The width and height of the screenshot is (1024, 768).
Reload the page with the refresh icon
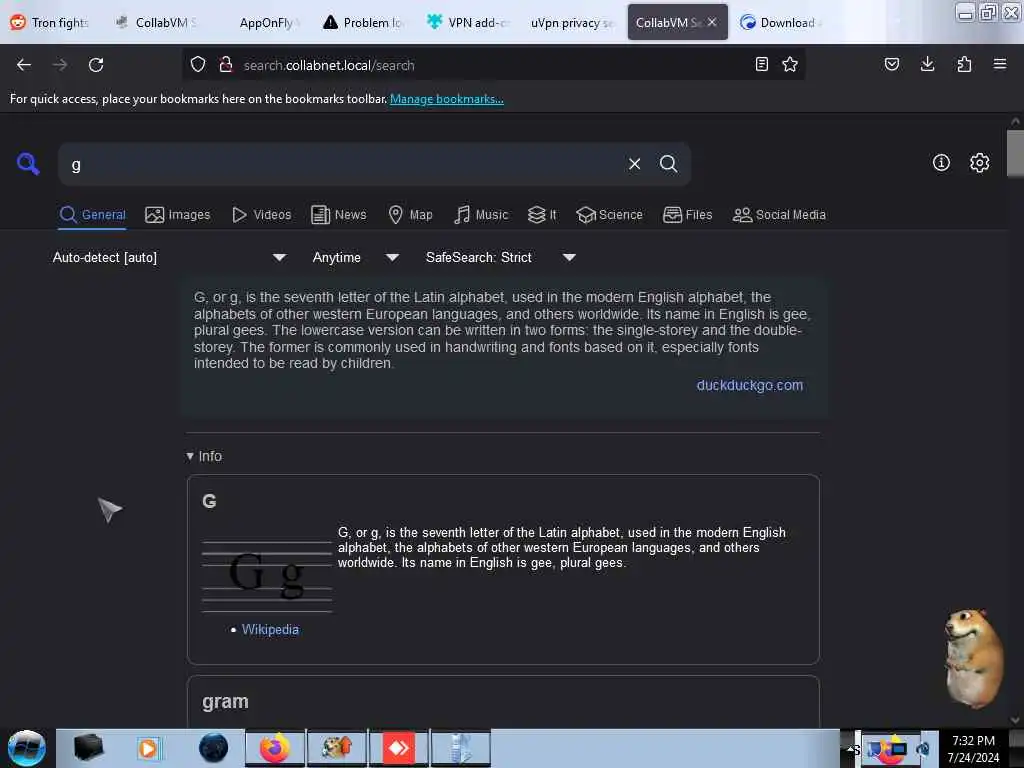[x=96, y=65]
